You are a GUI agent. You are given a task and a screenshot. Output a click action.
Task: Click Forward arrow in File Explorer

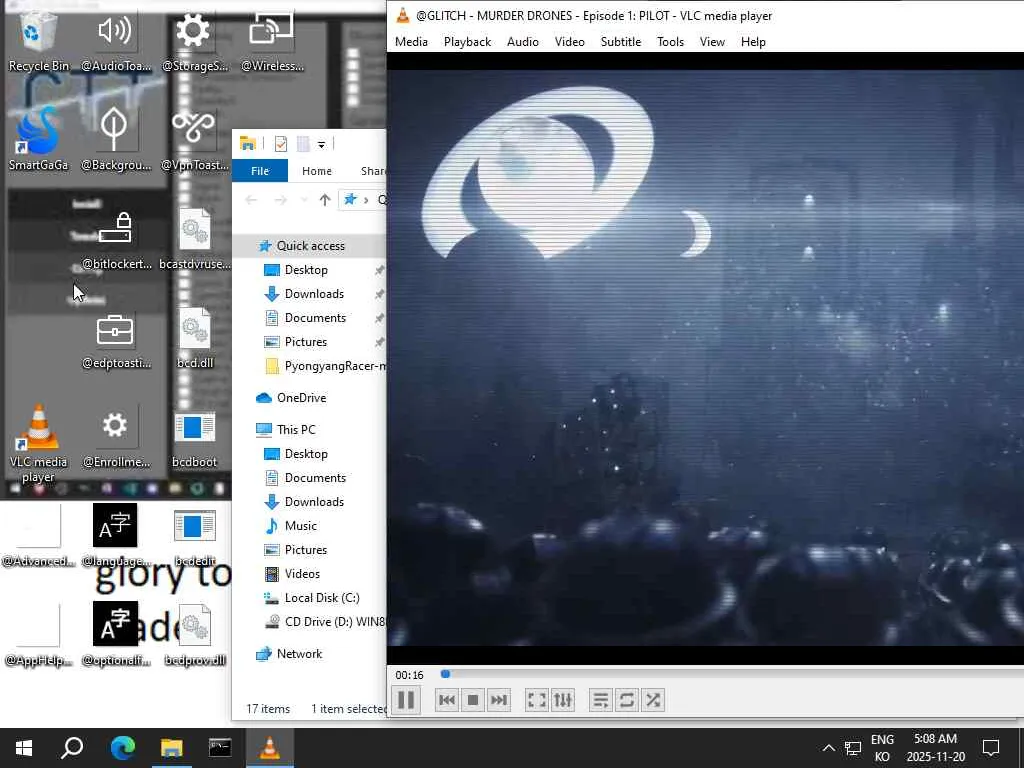280,200
